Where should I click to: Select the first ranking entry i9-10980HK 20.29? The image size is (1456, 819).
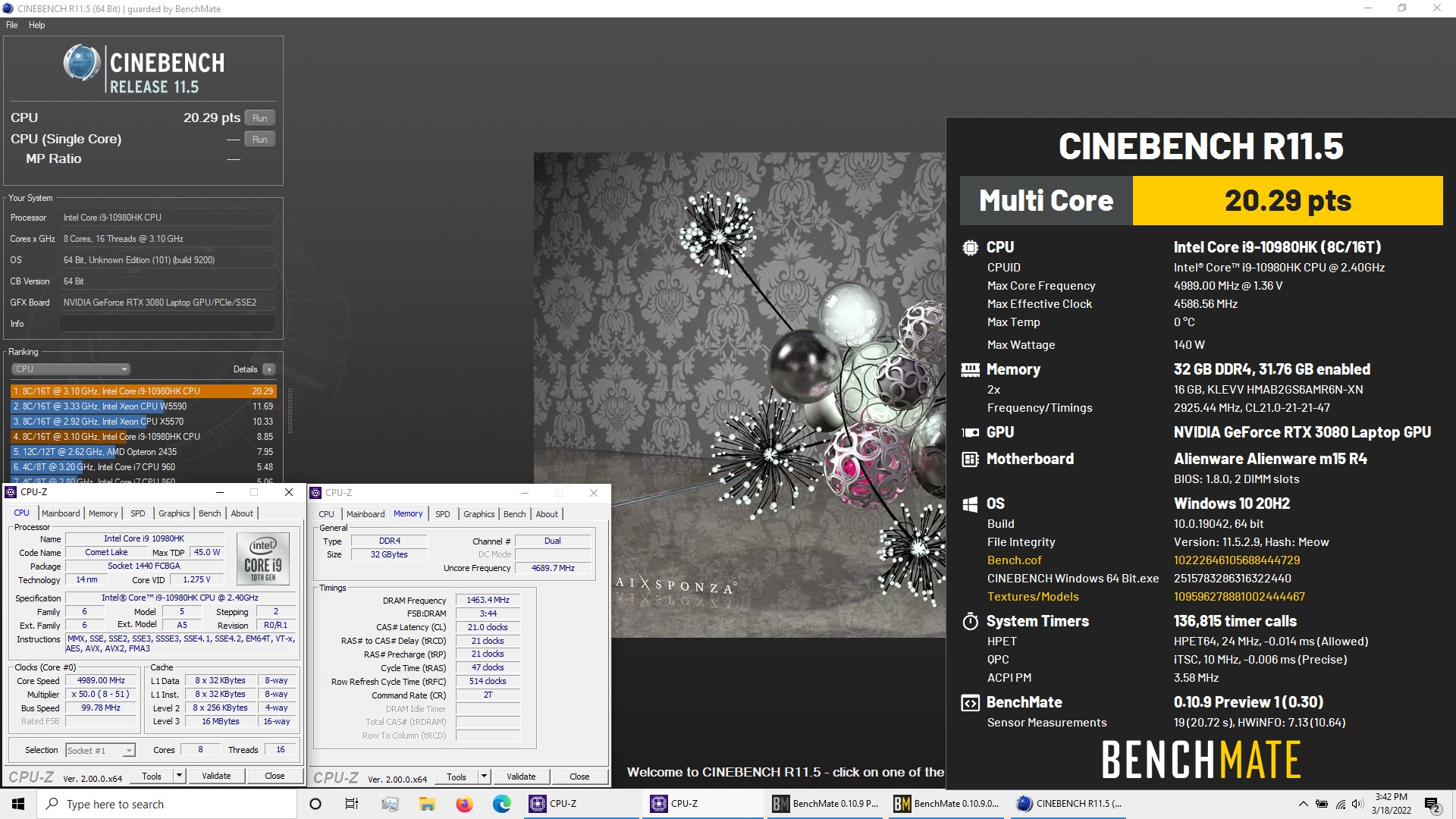point(143,391)
